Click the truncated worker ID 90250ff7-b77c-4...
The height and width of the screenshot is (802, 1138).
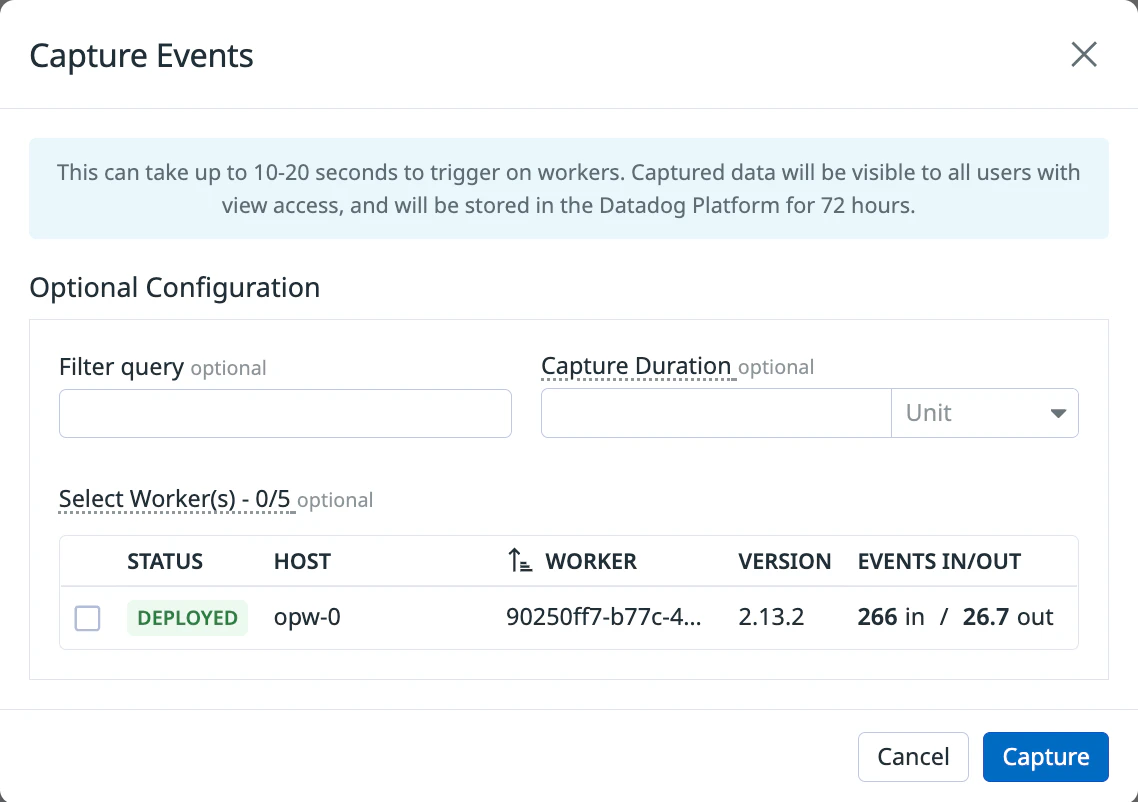tap(604, 618)
